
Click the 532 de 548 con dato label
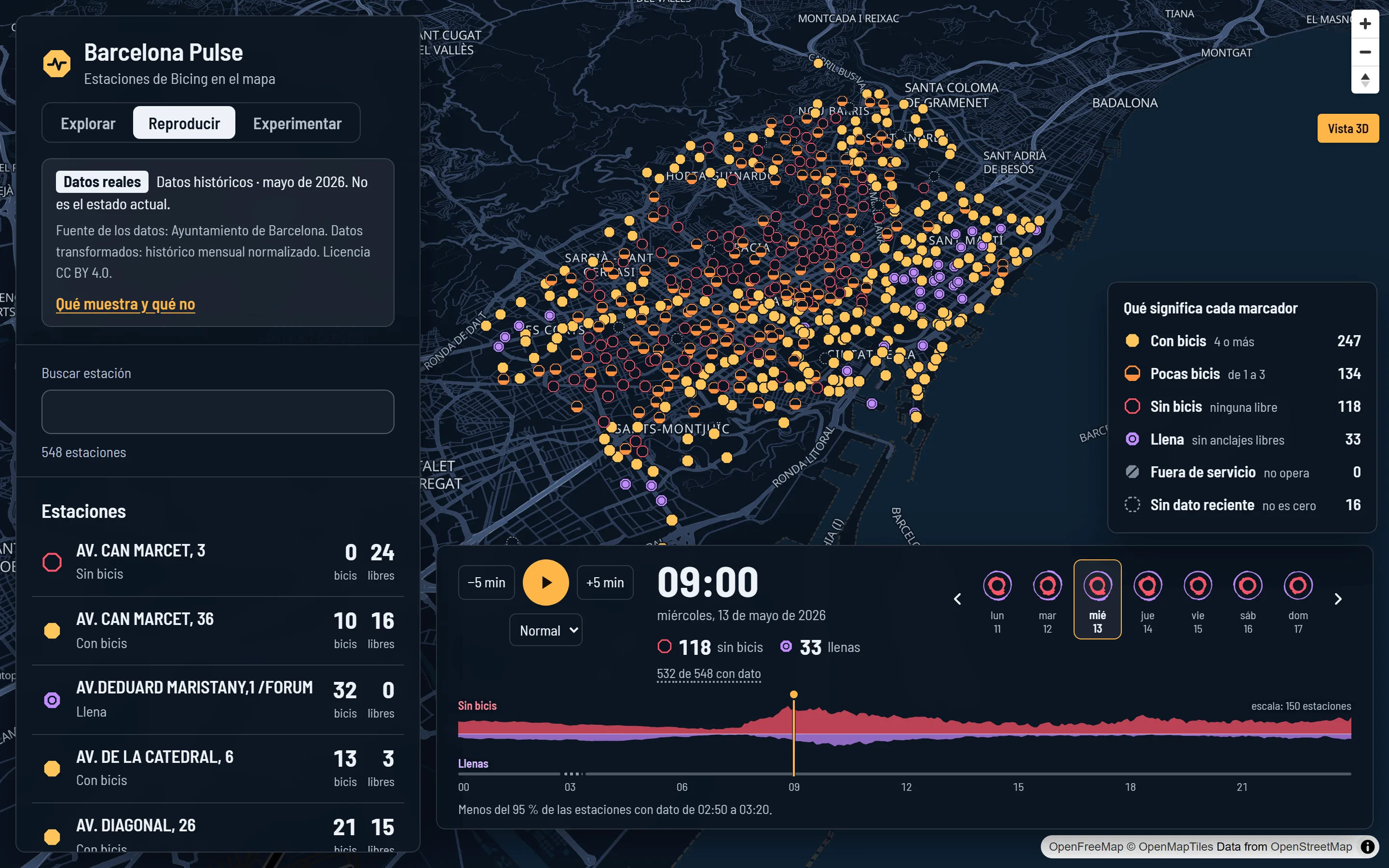point(709,673)
